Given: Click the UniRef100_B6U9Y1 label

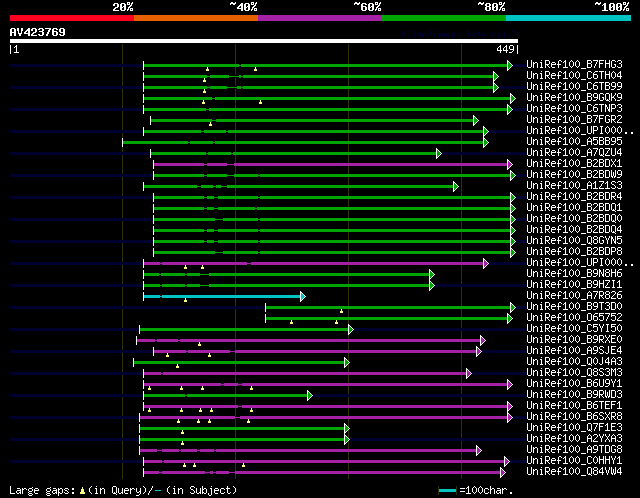Looking at the screenshot, I should pos(574,384).
